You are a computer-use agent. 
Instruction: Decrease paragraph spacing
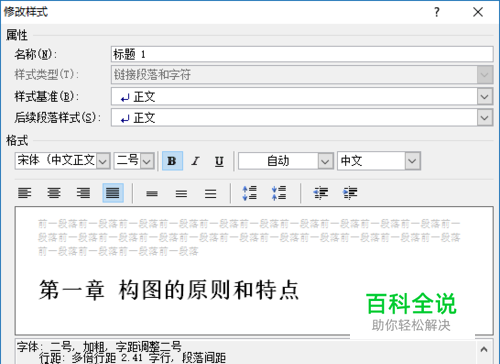click(x=279, y=193)
